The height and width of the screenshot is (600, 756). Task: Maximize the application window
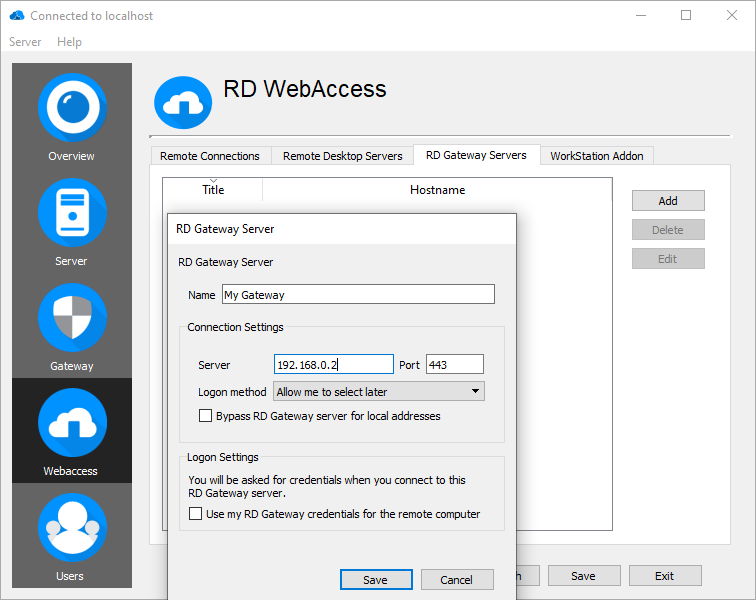pyautogui.click(x=686, y=15)
